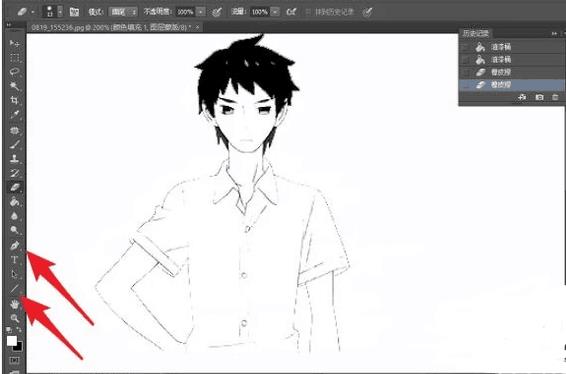Open the brush preset picker arrow
This screenshot has width=566, height=374.
pos(60,12)
